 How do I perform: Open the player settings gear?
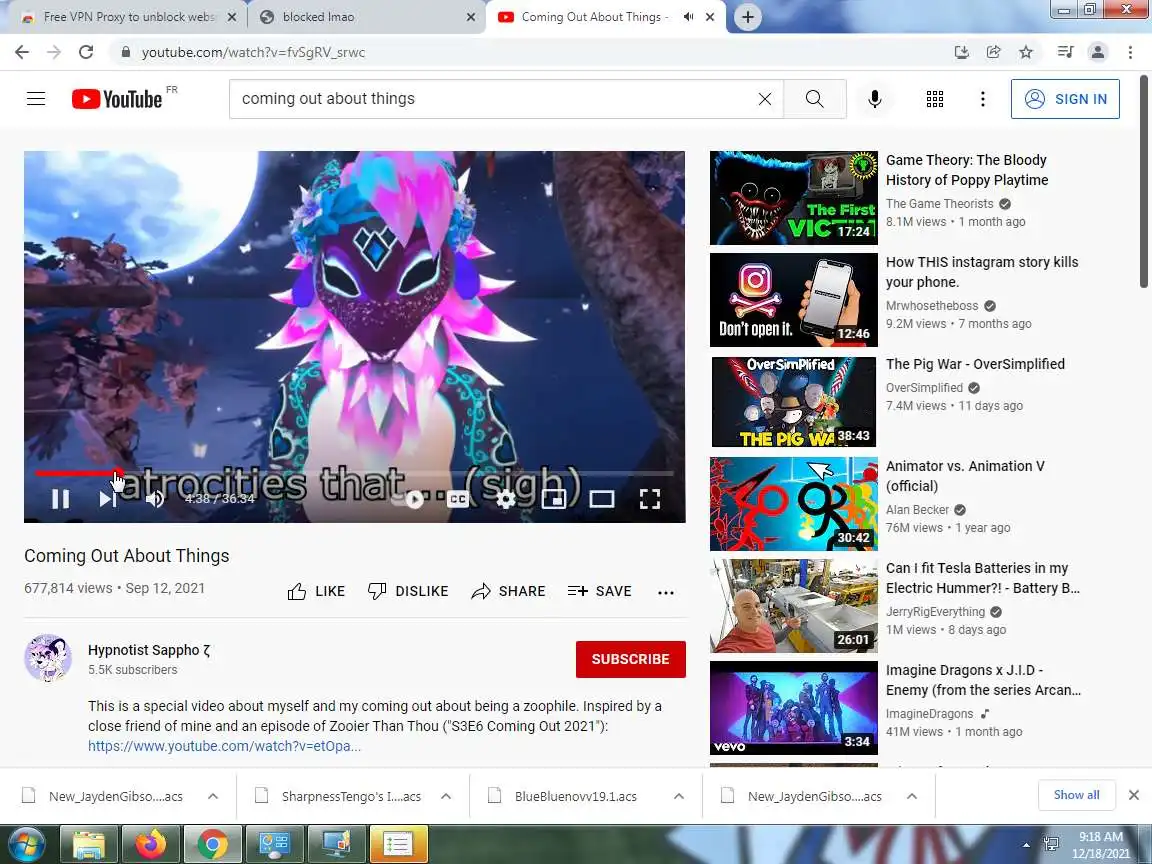point(505,499)
